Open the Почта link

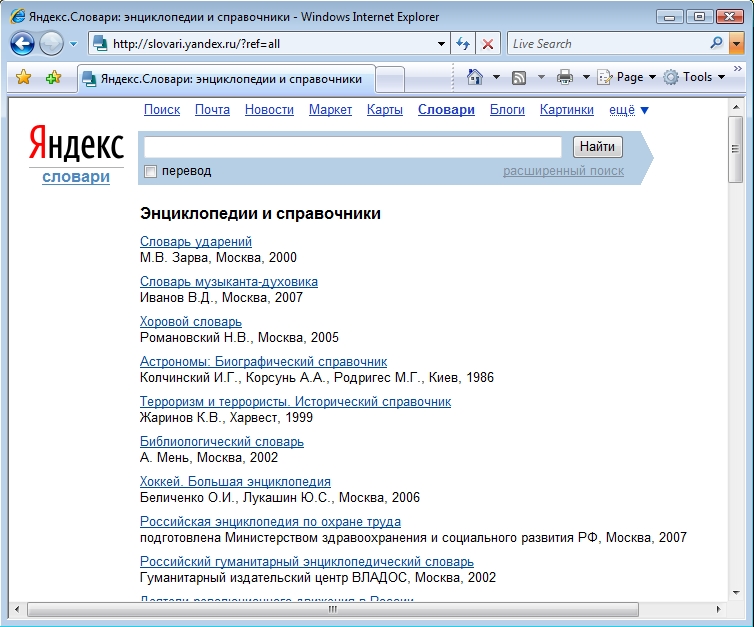pos(212,110)
